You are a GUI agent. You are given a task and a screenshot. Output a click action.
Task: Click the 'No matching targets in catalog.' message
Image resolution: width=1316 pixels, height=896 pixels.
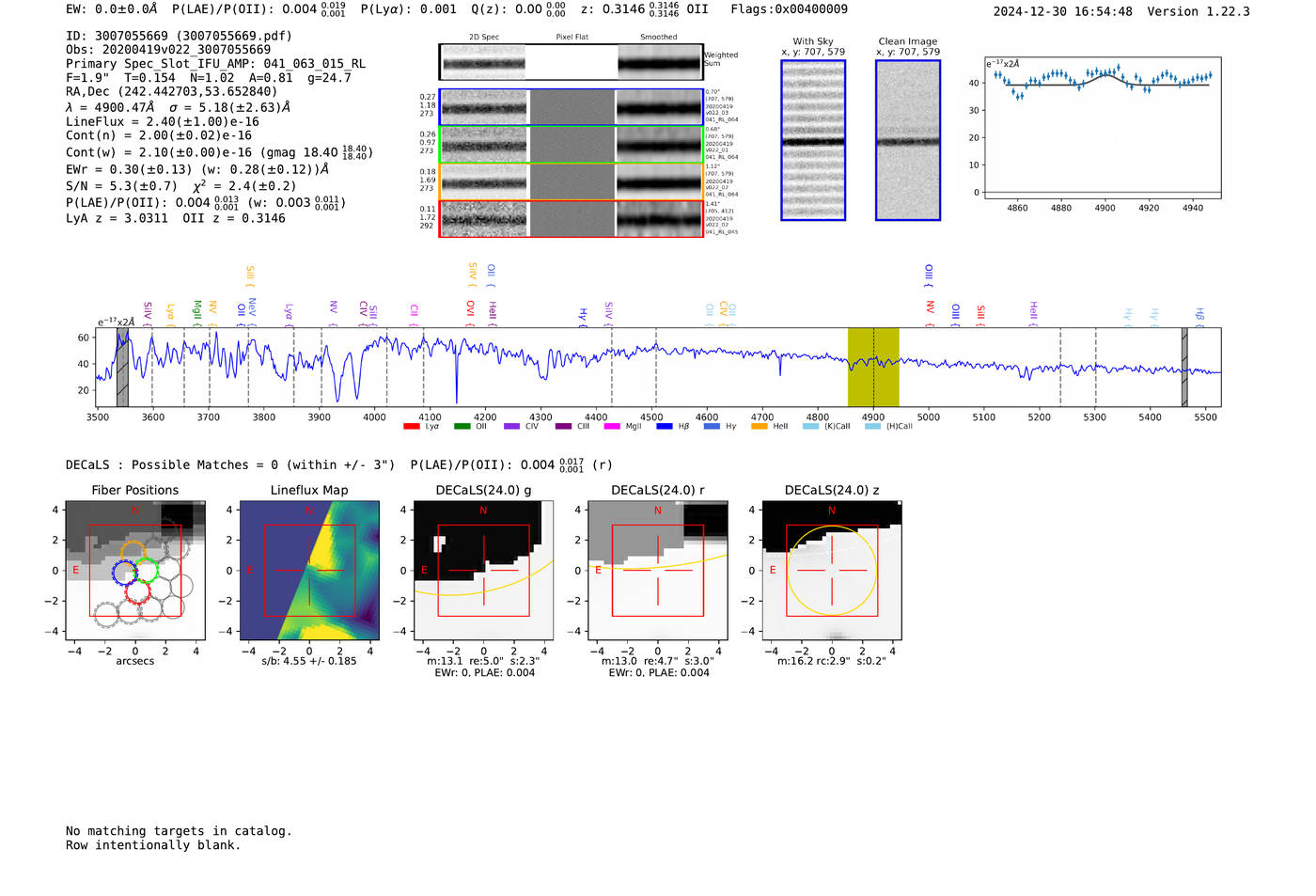179,831
